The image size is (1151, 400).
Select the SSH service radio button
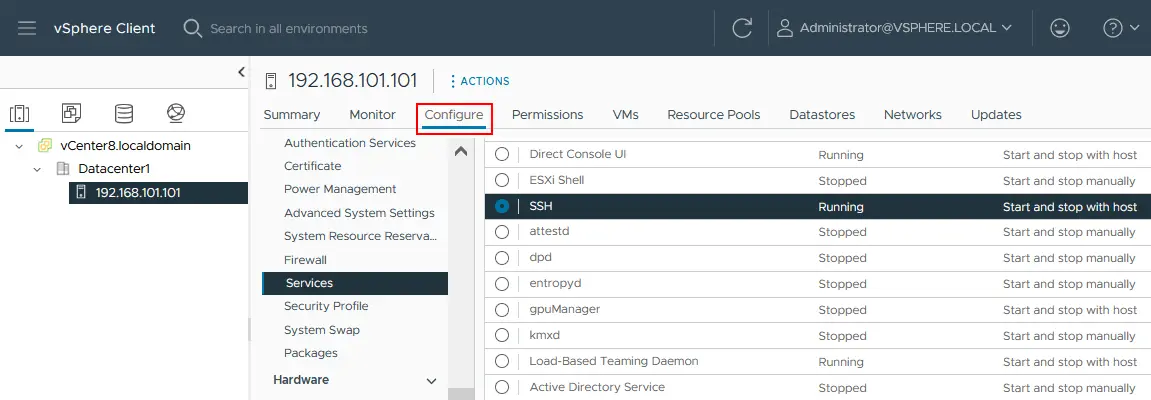[502, 207]
